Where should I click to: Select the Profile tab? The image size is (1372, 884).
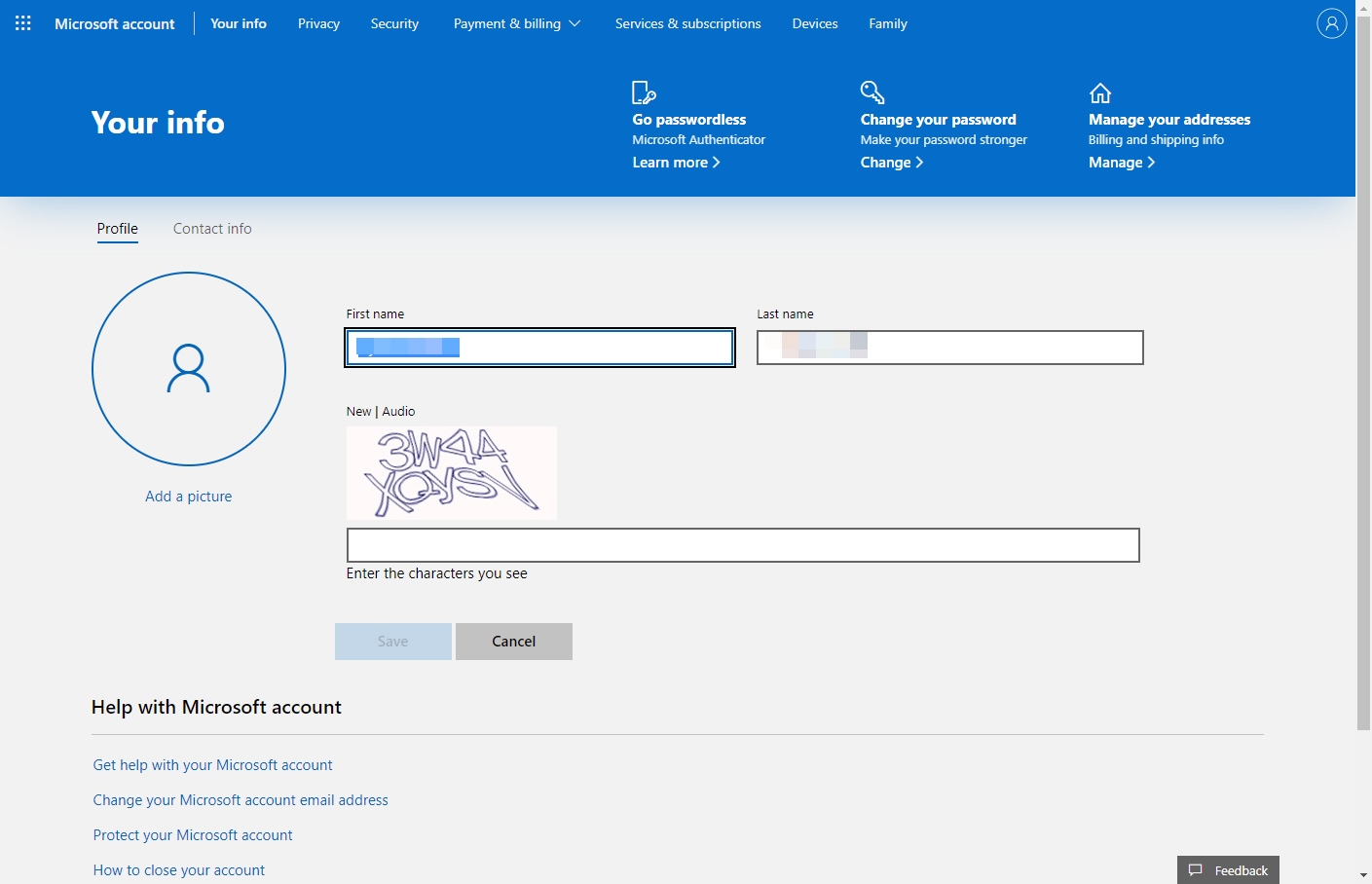pyautogui.click(x=118, y=229)
